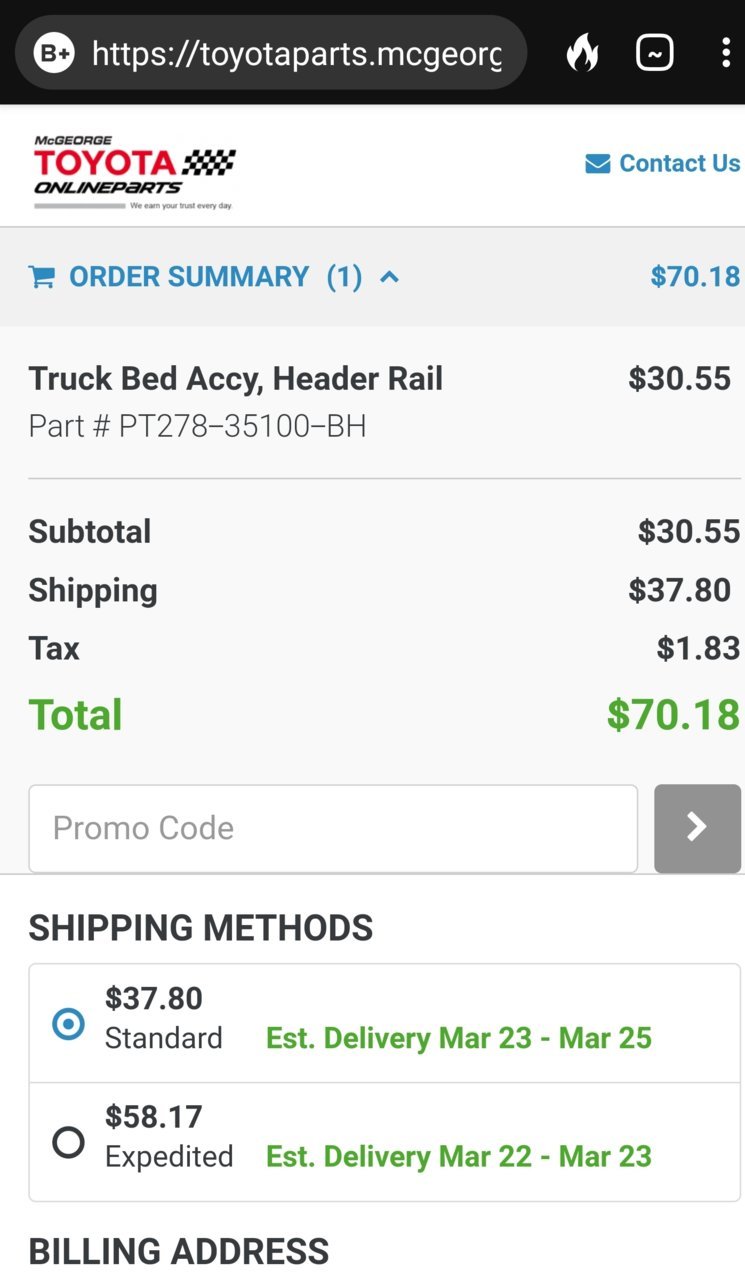Viewport: 745px width, 1278px height.
Task: Click the envelope icon beside Contact Us
Action: pos(598,164)
